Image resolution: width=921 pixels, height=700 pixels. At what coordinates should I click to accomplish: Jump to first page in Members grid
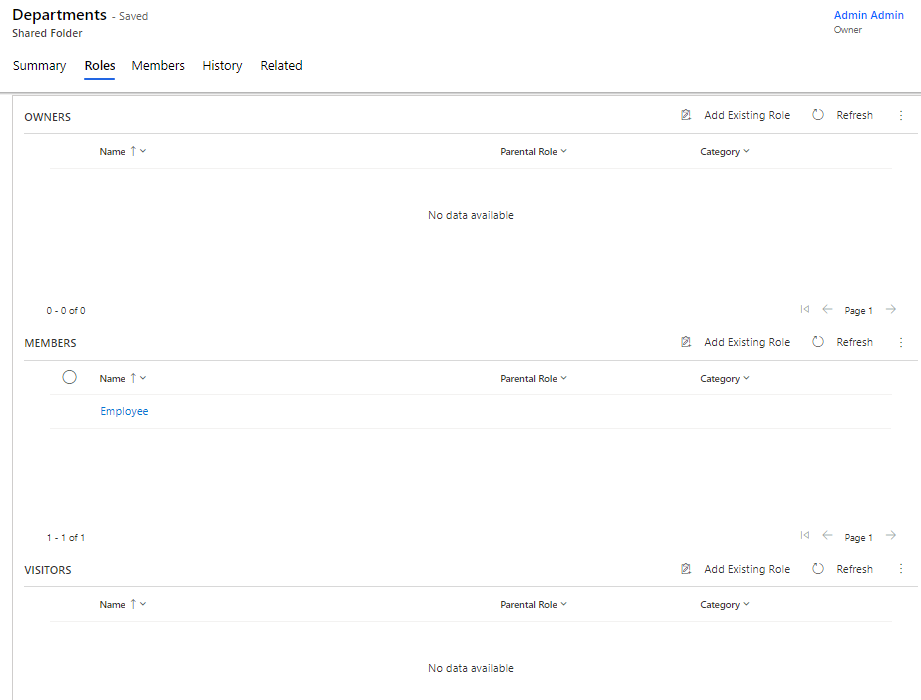(805, 536)
